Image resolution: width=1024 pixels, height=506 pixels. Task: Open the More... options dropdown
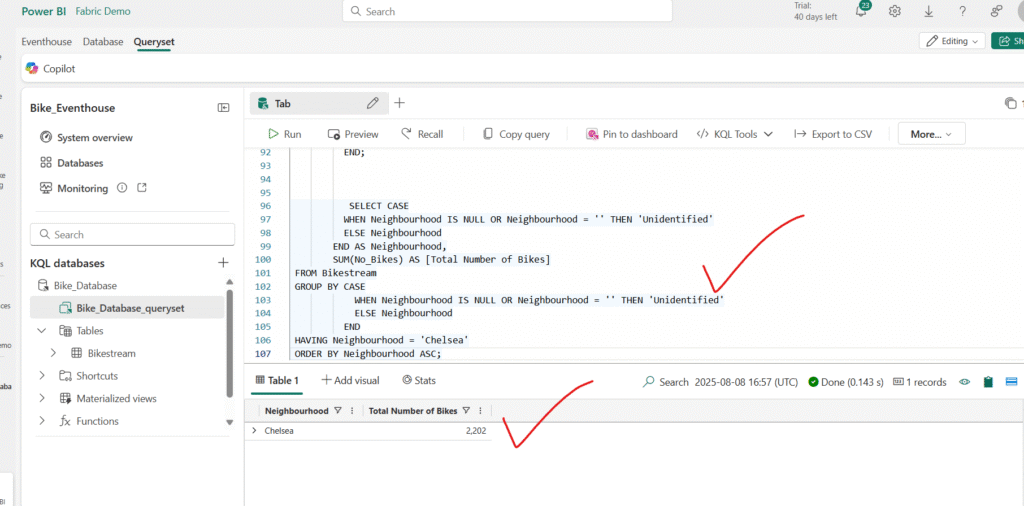[931, 134]
